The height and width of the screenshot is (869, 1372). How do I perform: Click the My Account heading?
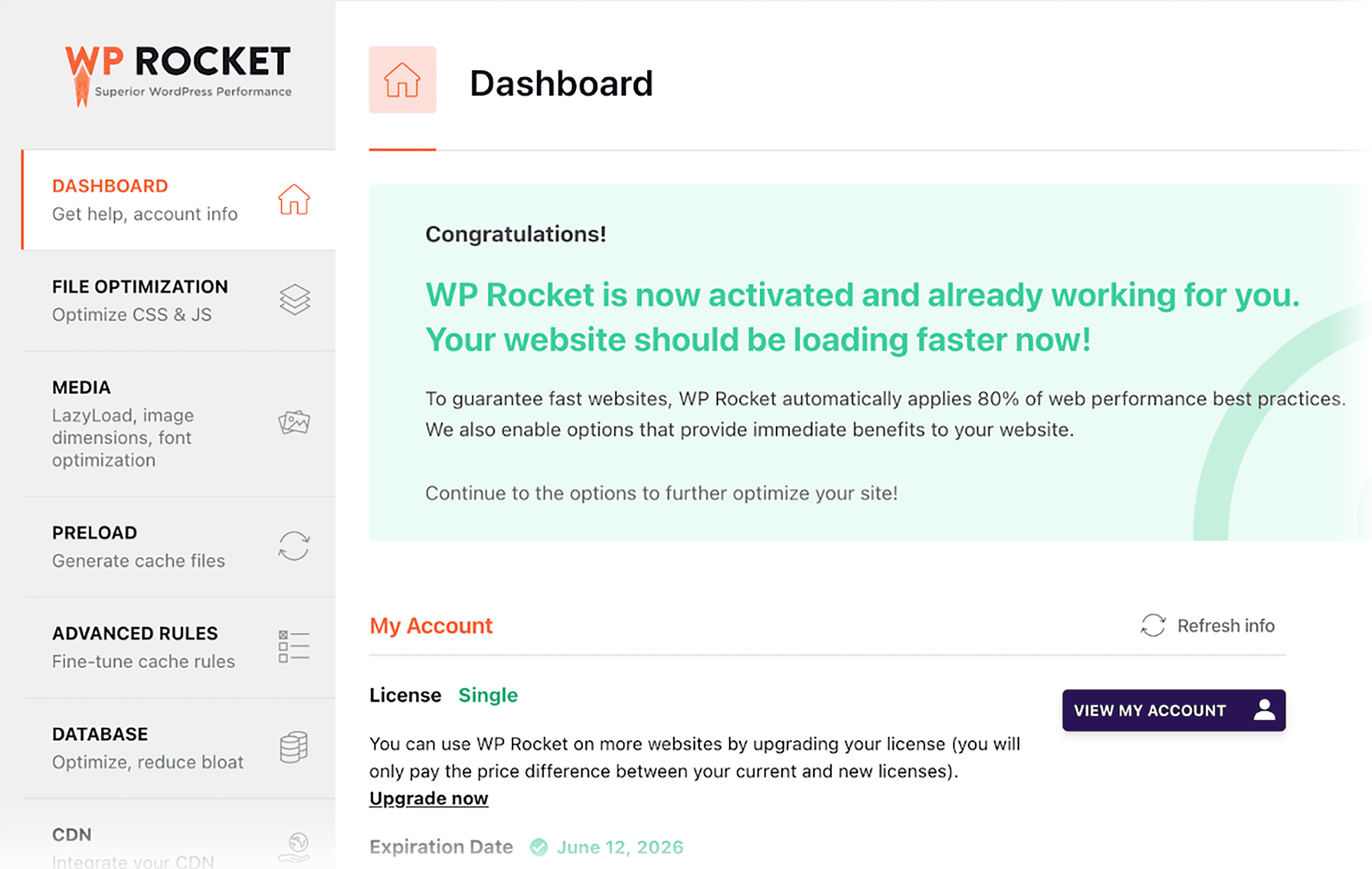point(431,626)
